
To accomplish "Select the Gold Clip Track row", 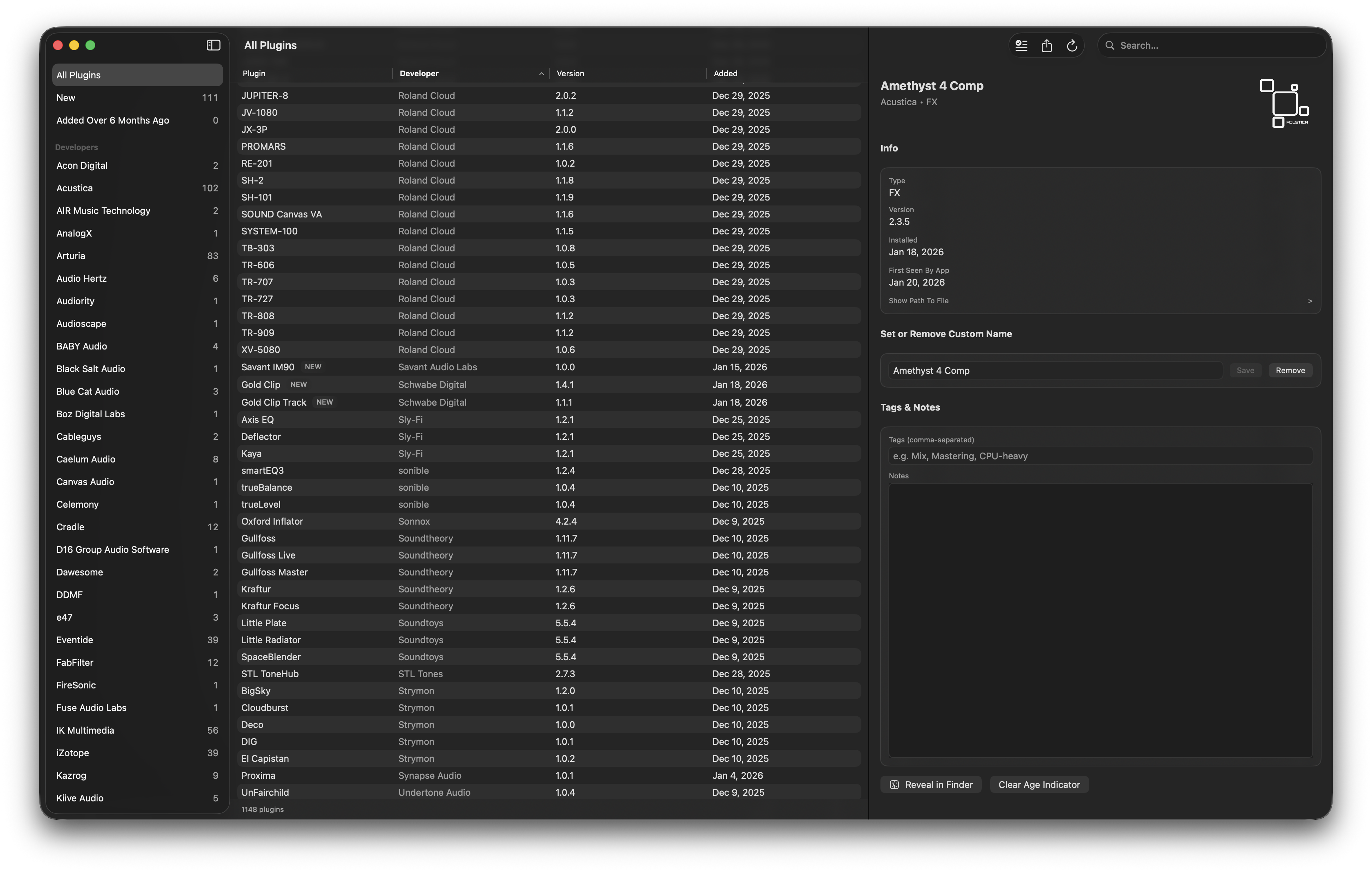I will (549, 402).
